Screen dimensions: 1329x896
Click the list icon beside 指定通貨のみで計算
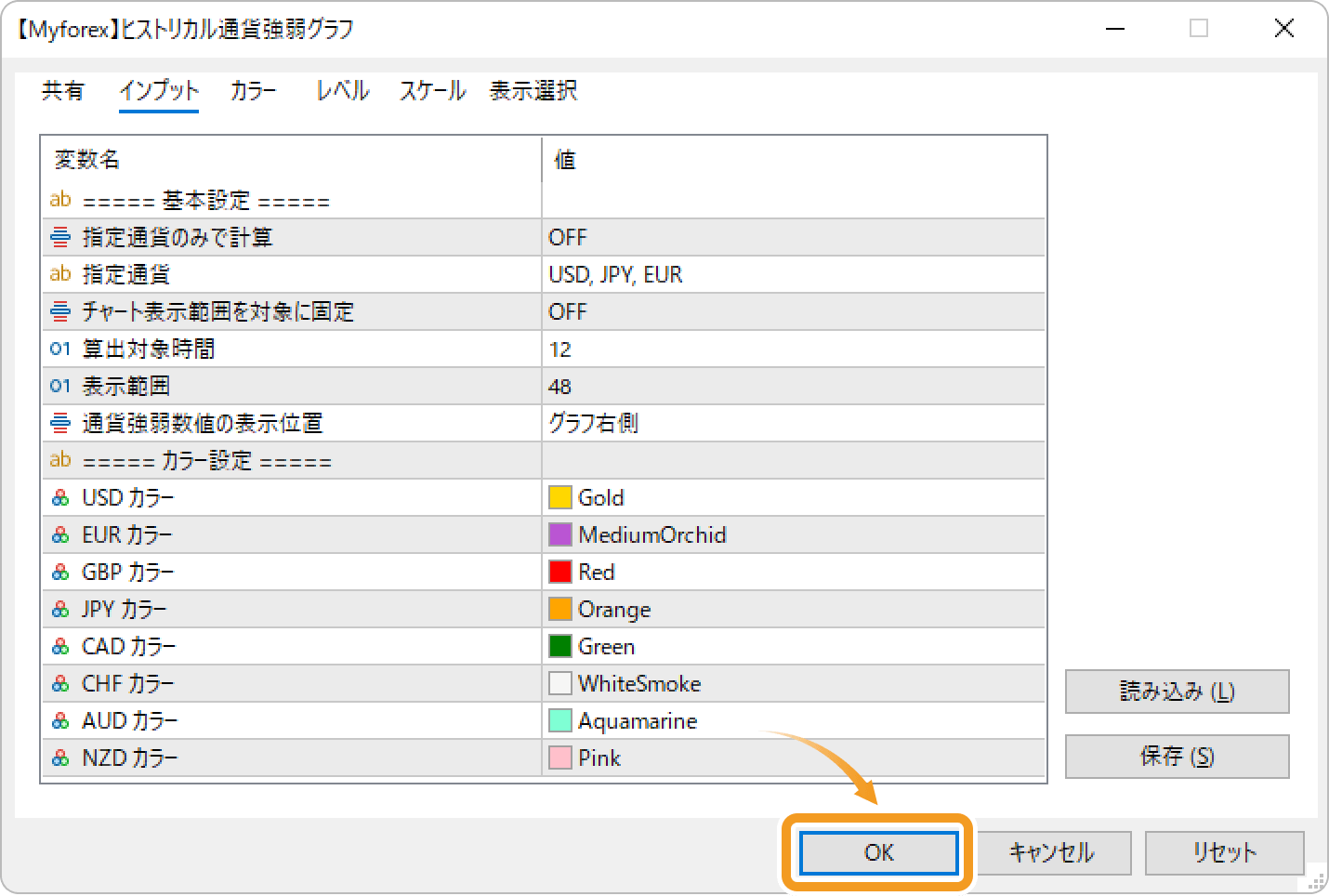pyautogui.click(x=59, y=237)
